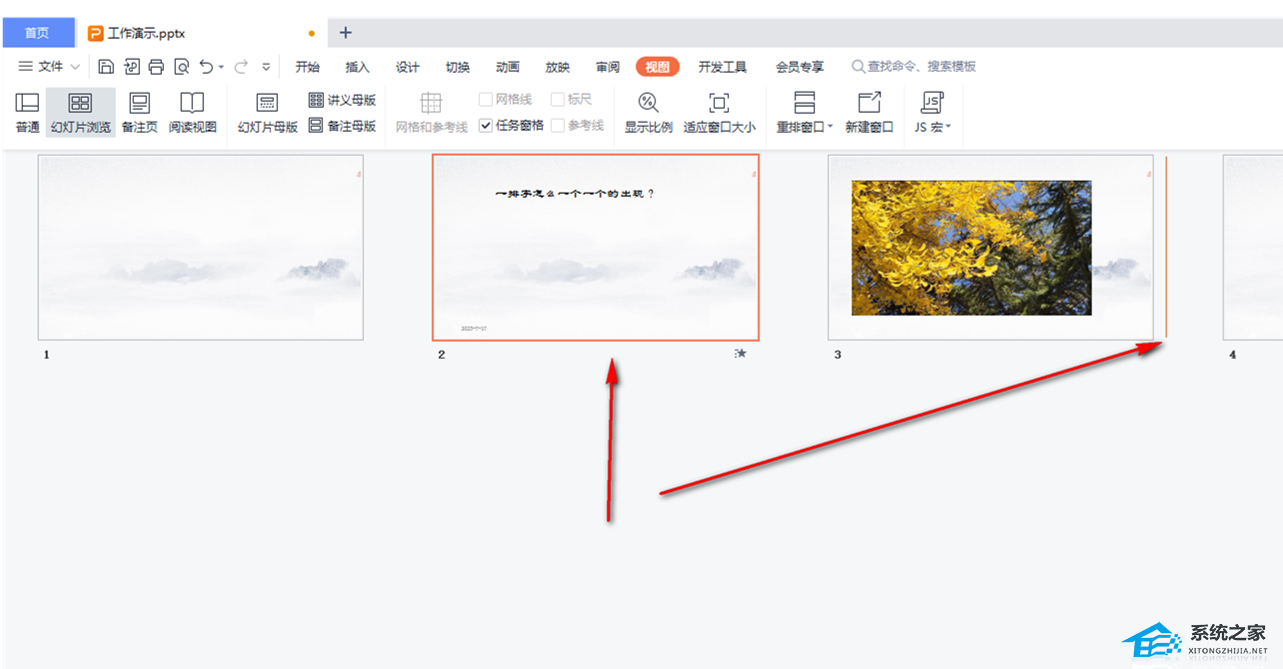1283x669 pixels.
Task: Click the export-to-PDF icon in quick toolbar
Action: 131,67
